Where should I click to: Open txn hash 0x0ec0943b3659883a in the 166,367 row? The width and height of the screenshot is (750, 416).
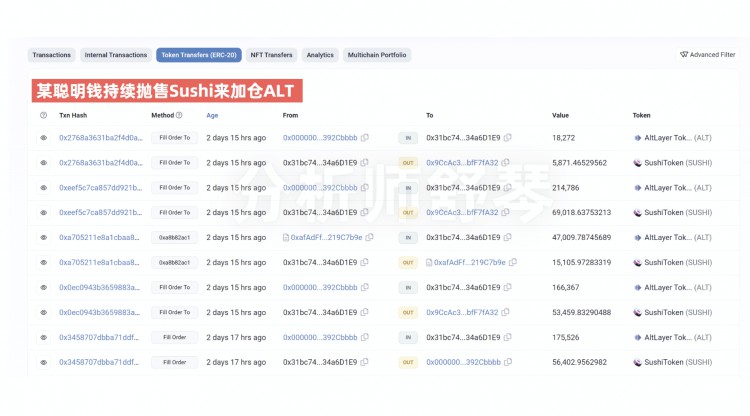point(99,287)
